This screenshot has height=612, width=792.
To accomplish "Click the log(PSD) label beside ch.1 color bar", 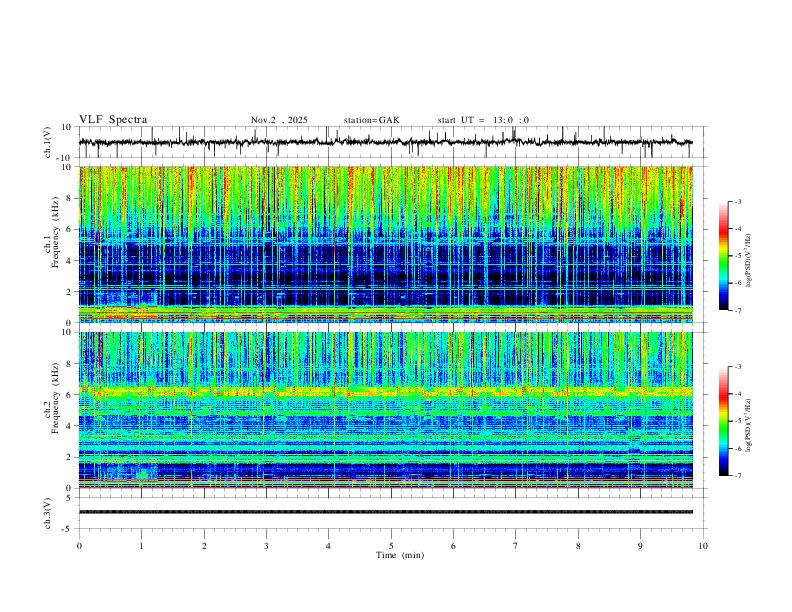I will point(748,260).
